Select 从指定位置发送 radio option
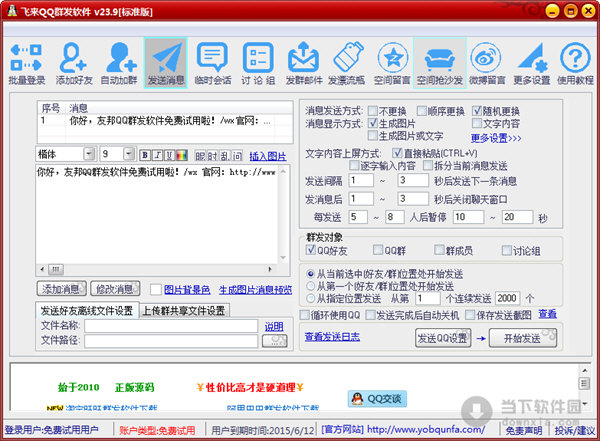Viewport: 600px width, 441px height. 311,298
